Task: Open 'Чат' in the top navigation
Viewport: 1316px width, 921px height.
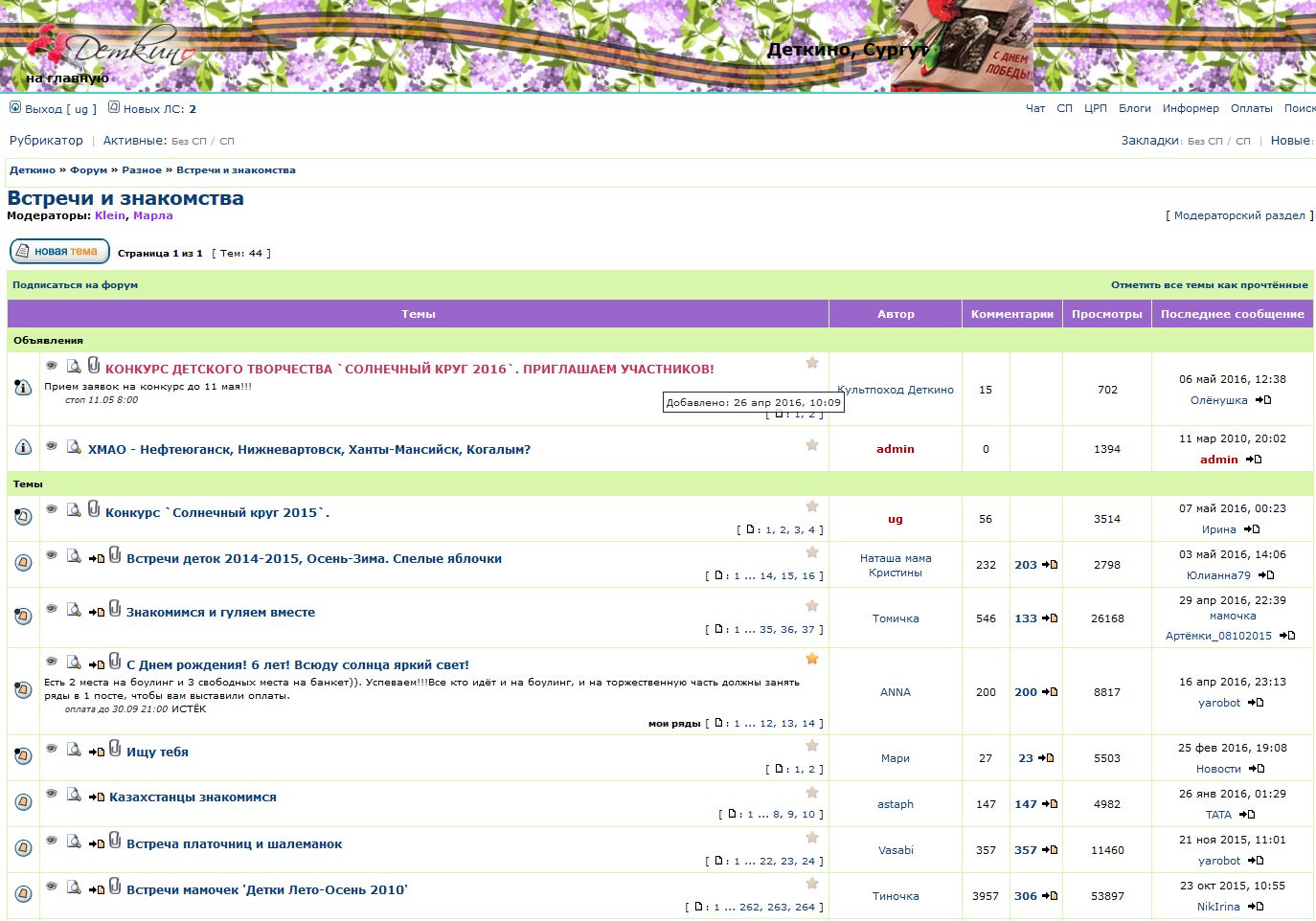Action: [1035, 108]
